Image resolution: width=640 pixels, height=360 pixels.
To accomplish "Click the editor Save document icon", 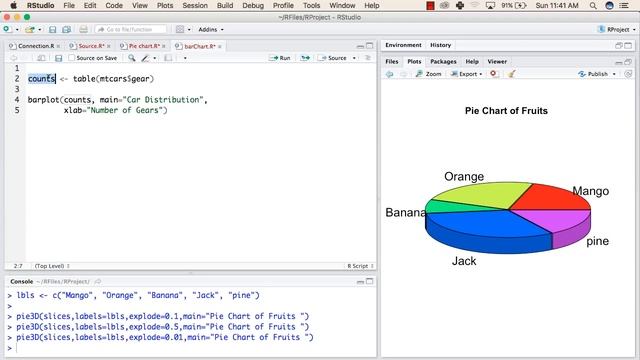I will coord(58,58).
